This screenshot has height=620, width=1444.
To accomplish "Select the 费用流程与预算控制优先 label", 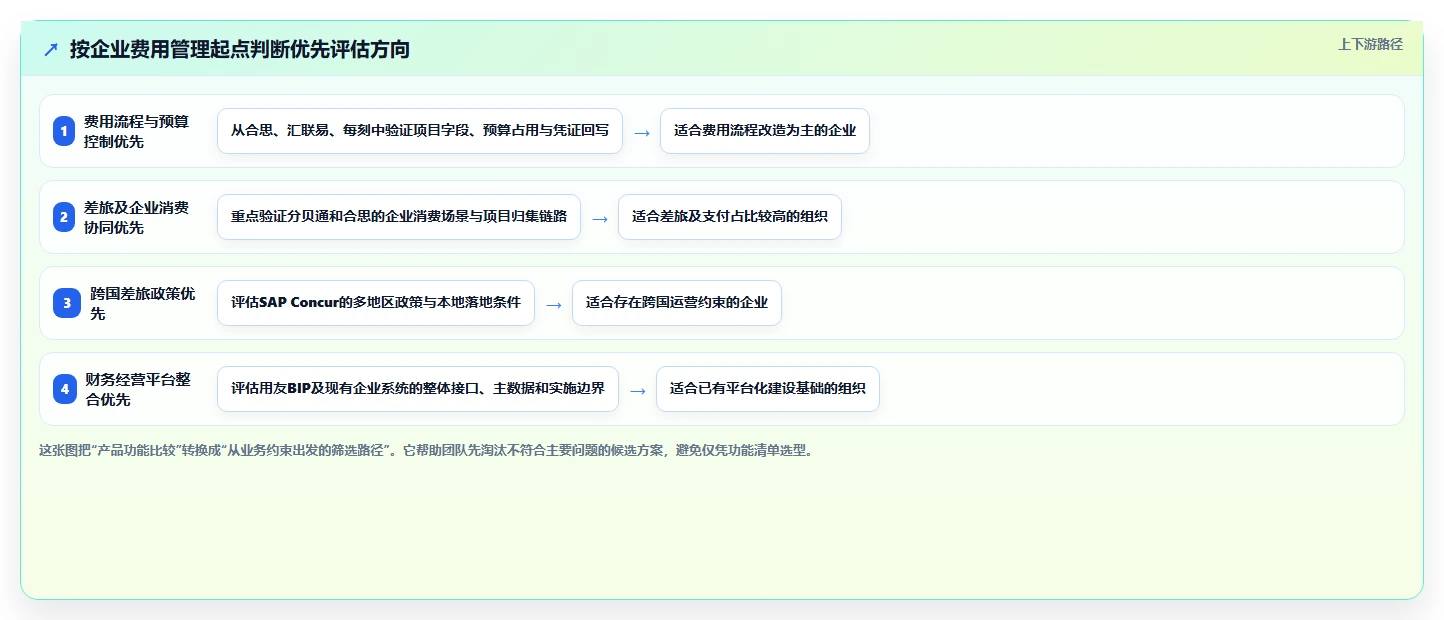I will (136, 131).
